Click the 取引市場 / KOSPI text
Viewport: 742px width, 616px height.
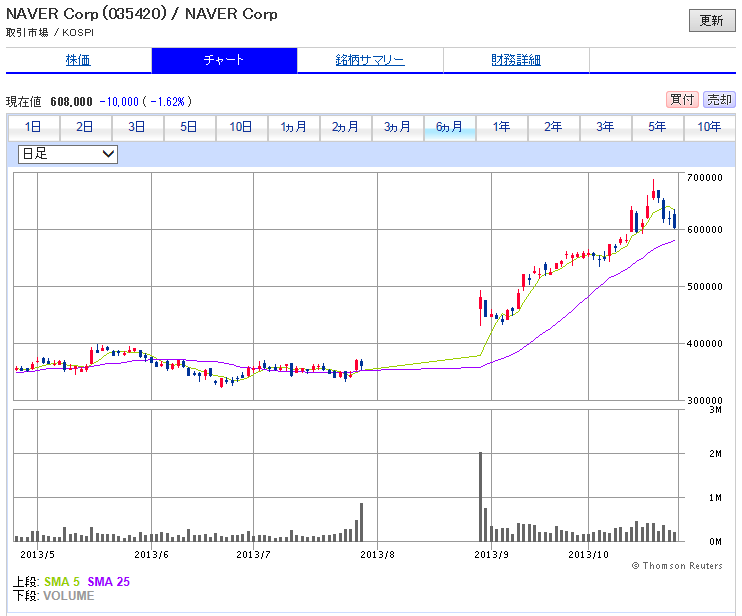(50, 33)
